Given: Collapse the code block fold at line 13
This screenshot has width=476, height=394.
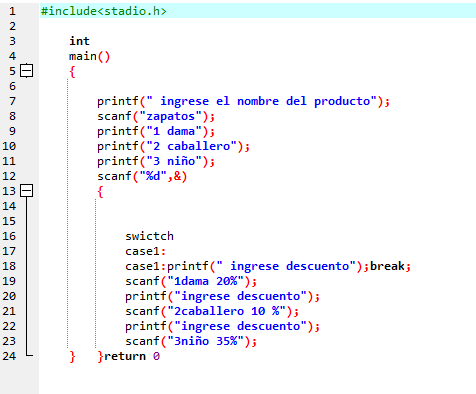Looking at the screenshot, I should (x=26, y=191).
